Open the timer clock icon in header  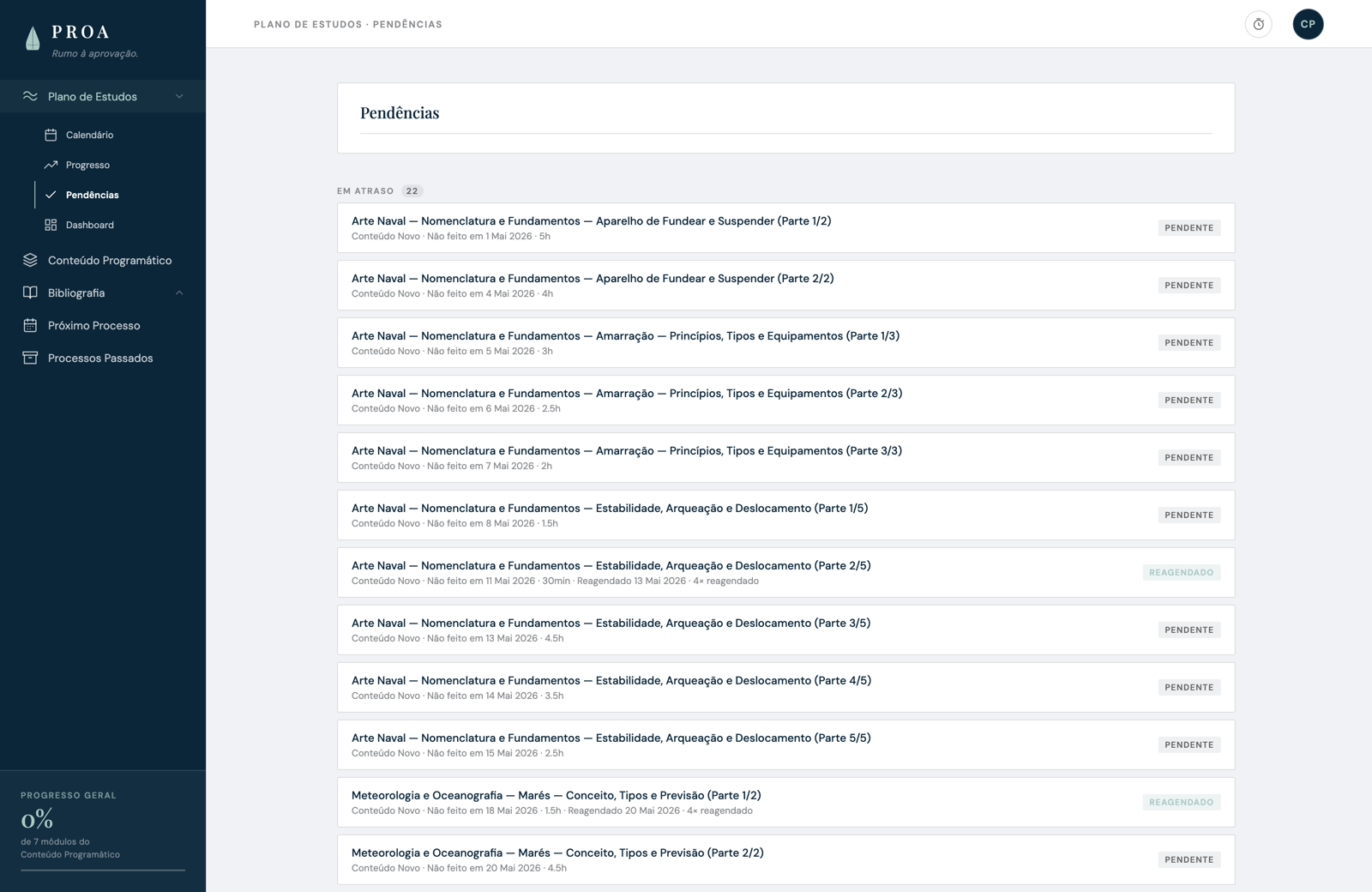[1258, 24]
